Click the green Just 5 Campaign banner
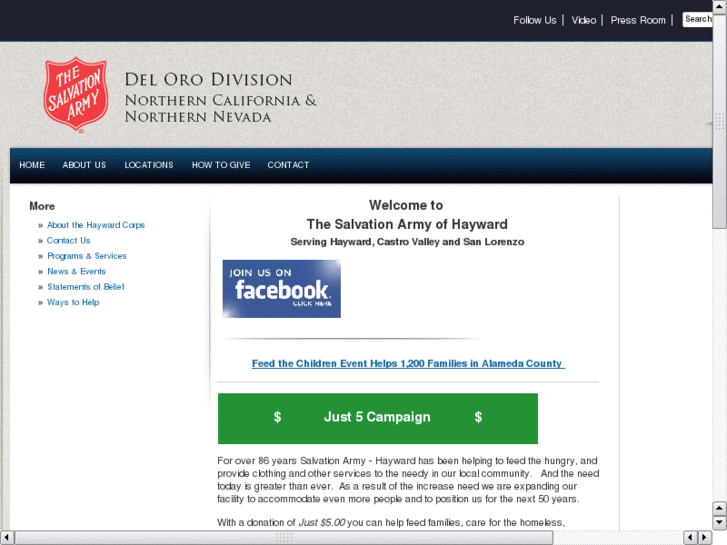Viewport: 727px width, 545px height. [x=378, y=418]
